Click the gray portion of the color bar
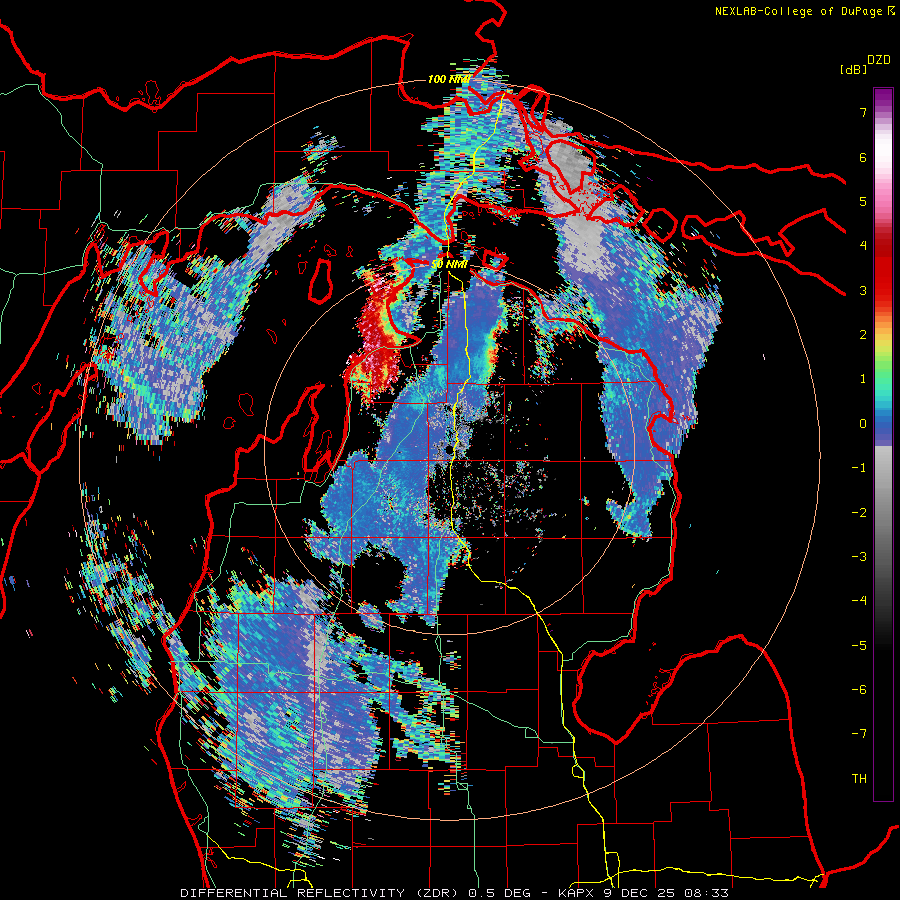This screenshot has width=900, height=900. point(883,505)
